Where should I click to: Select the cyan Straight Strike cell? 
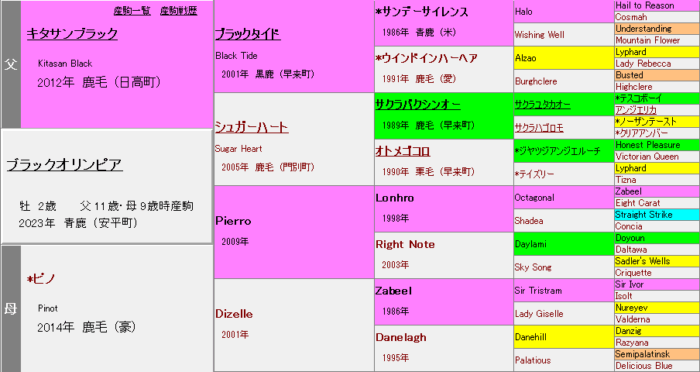pos(657,215)
